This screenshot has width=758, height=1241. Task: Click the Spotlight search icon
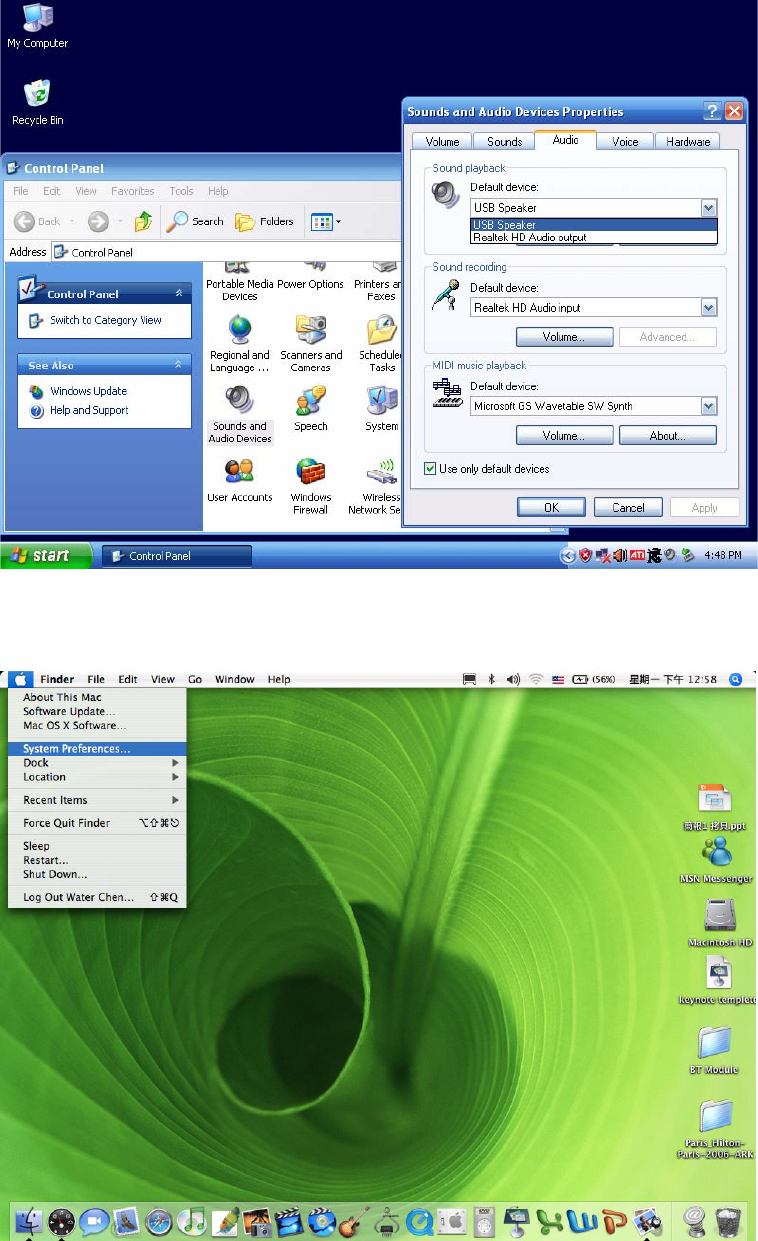(735, 679)
